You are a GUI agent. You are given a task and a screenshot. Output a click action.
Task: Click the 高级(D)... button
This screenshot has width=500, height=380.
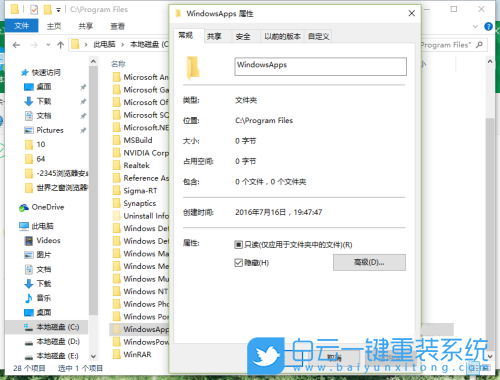pyautogui.click(x=369, y=263)
